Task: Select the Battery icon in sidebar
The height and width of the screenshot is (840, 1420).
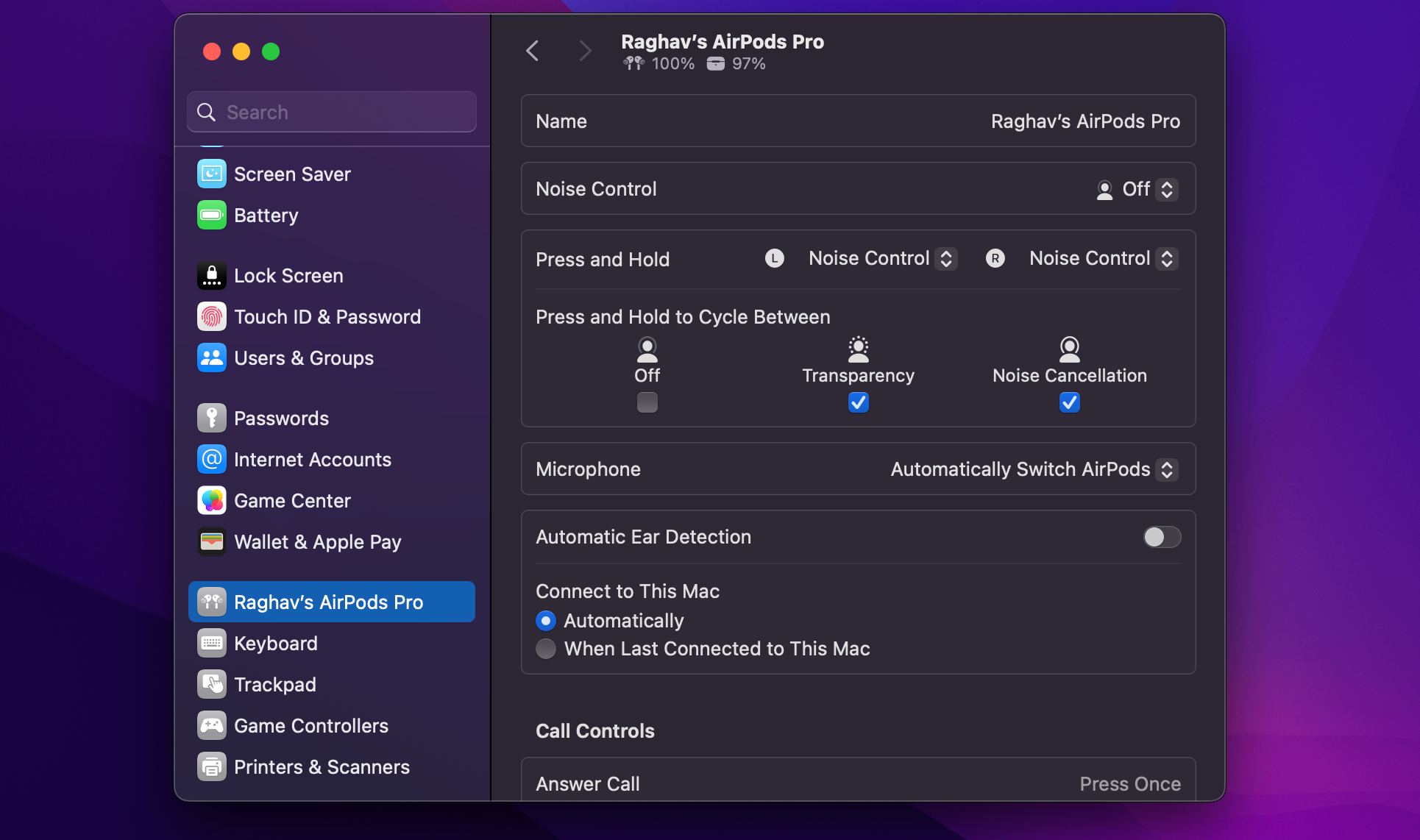Action: click(x=211, y=215)
